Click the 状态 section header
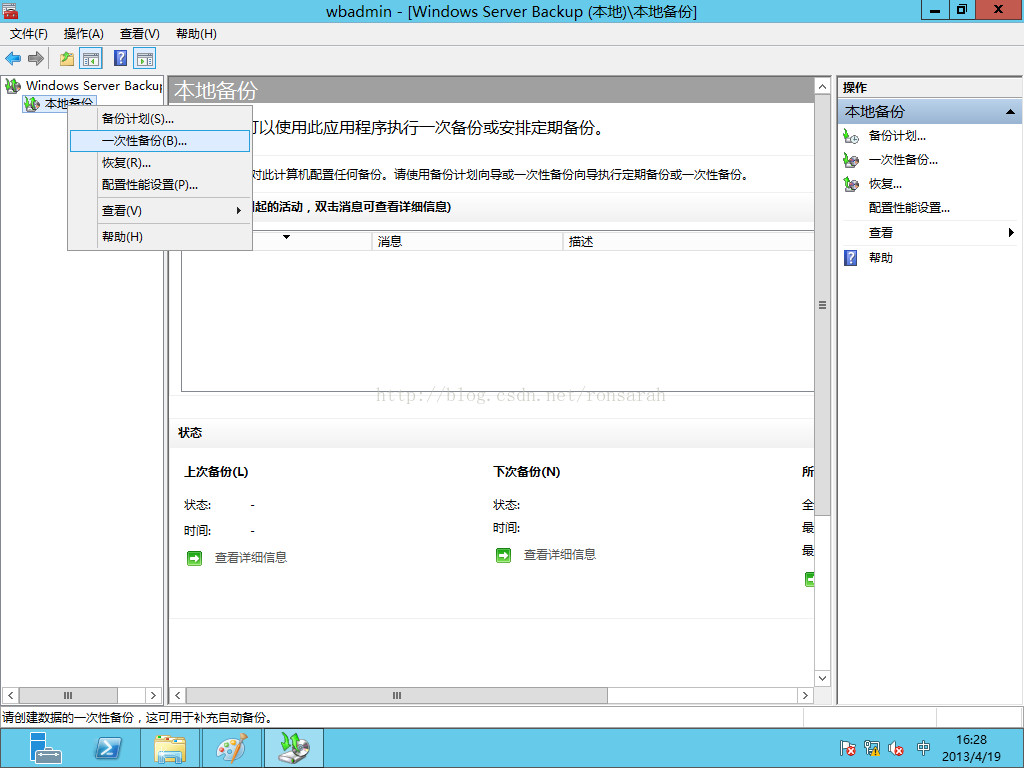The height and width of the screenshot is (768, 1024). [x=190, y=433]
